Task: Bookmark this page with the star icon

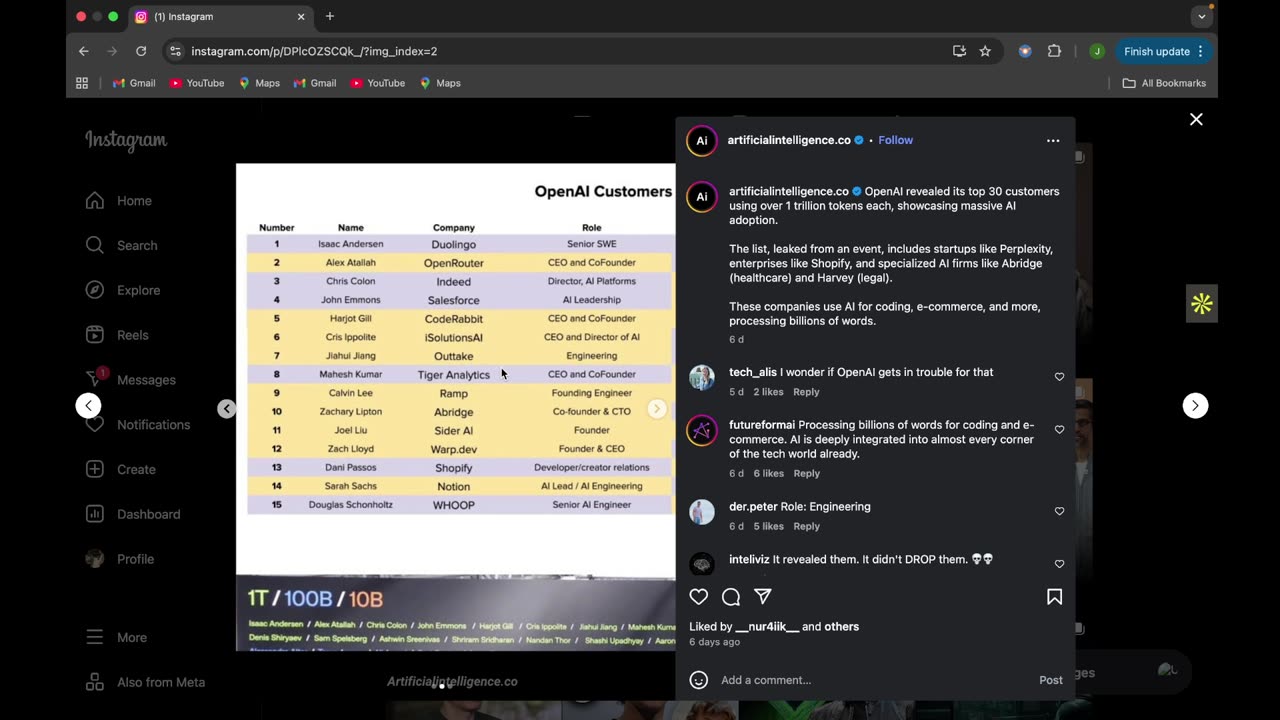Action: (x=985, y=51)
